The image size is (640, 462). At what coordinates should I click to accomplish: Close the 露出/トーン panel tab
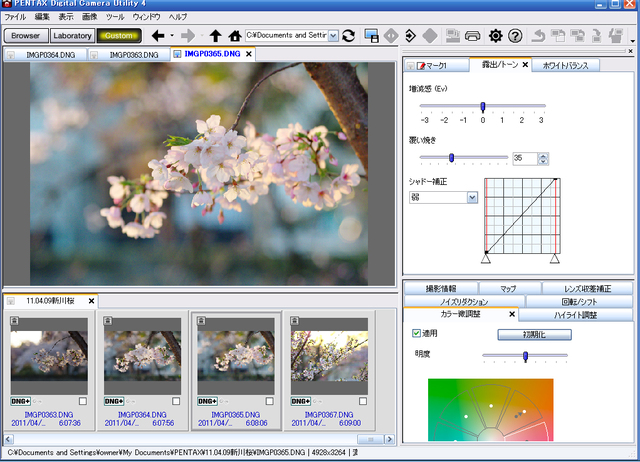point(525,64)
